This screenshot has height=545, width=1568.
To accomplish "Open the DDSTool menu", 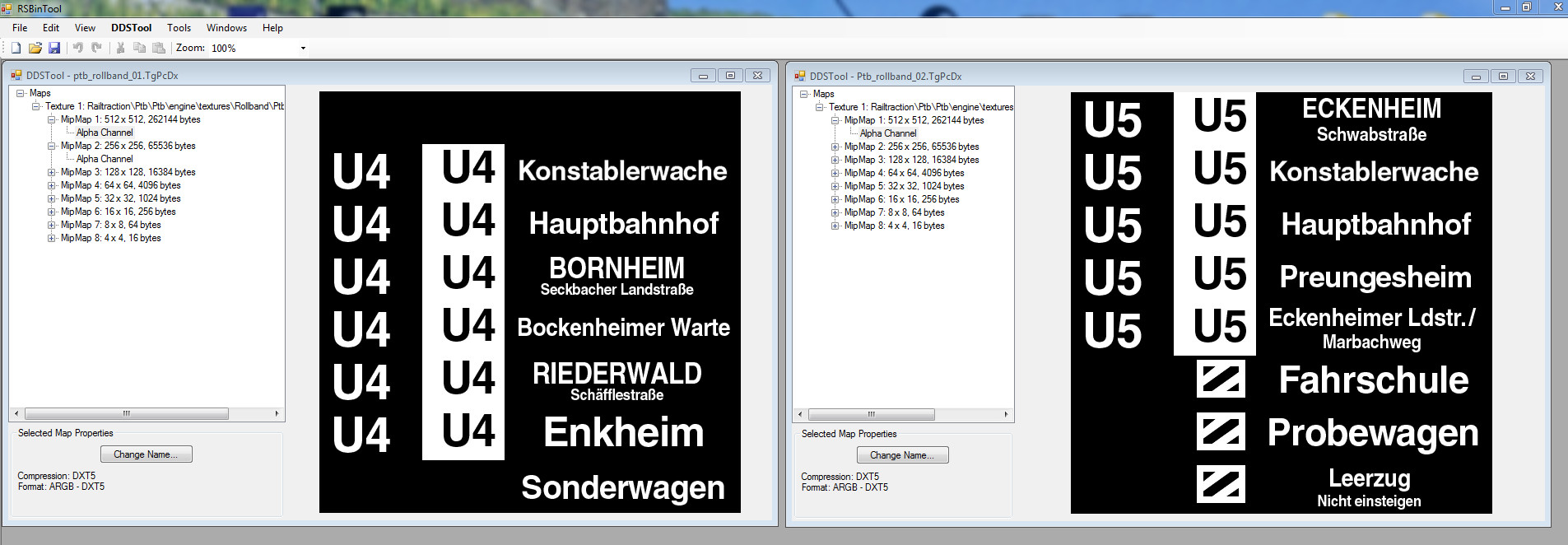I will (x=132, y=27).
